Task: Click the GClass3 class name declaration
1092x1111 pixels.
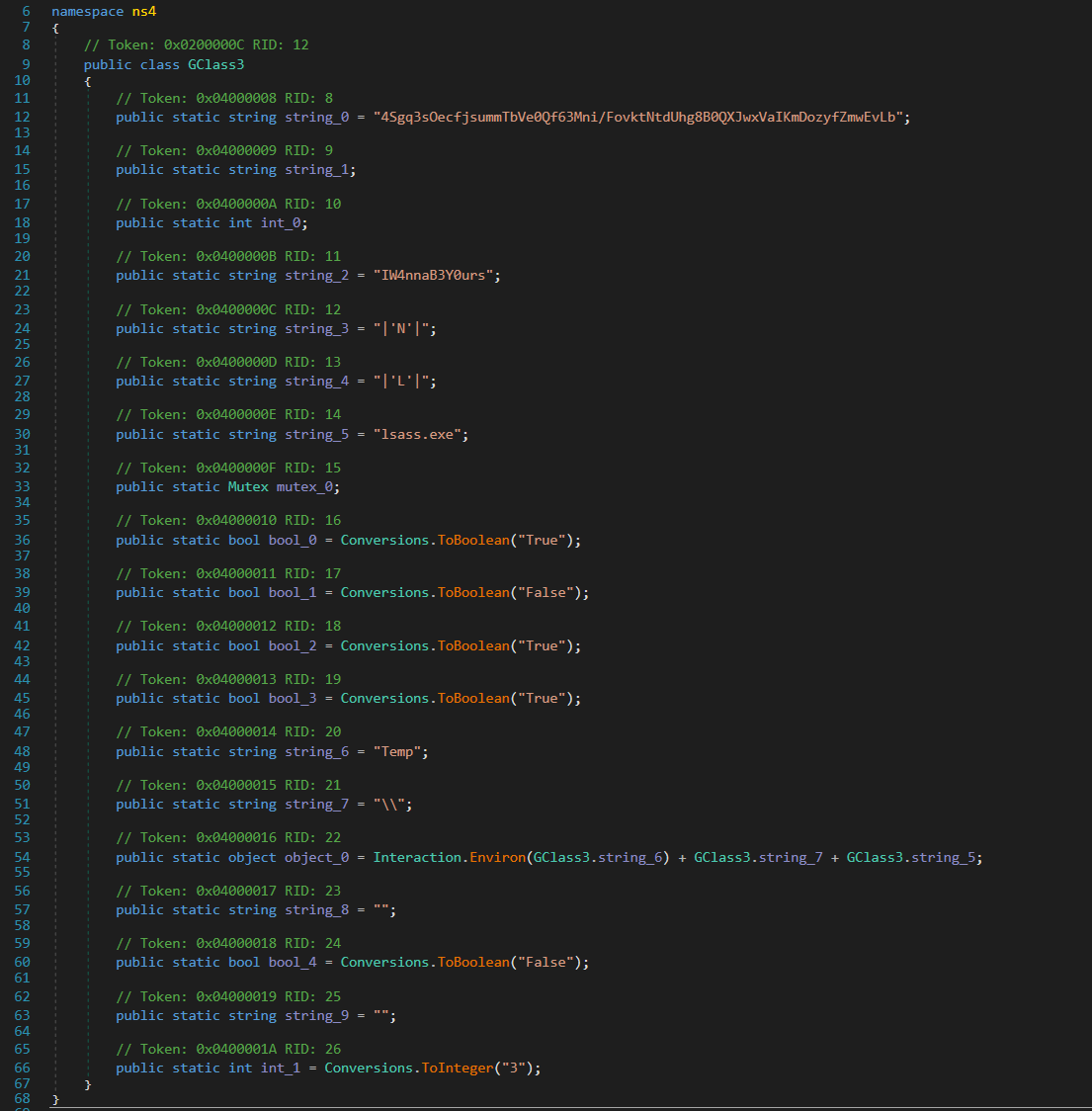Action: [215, 64]
